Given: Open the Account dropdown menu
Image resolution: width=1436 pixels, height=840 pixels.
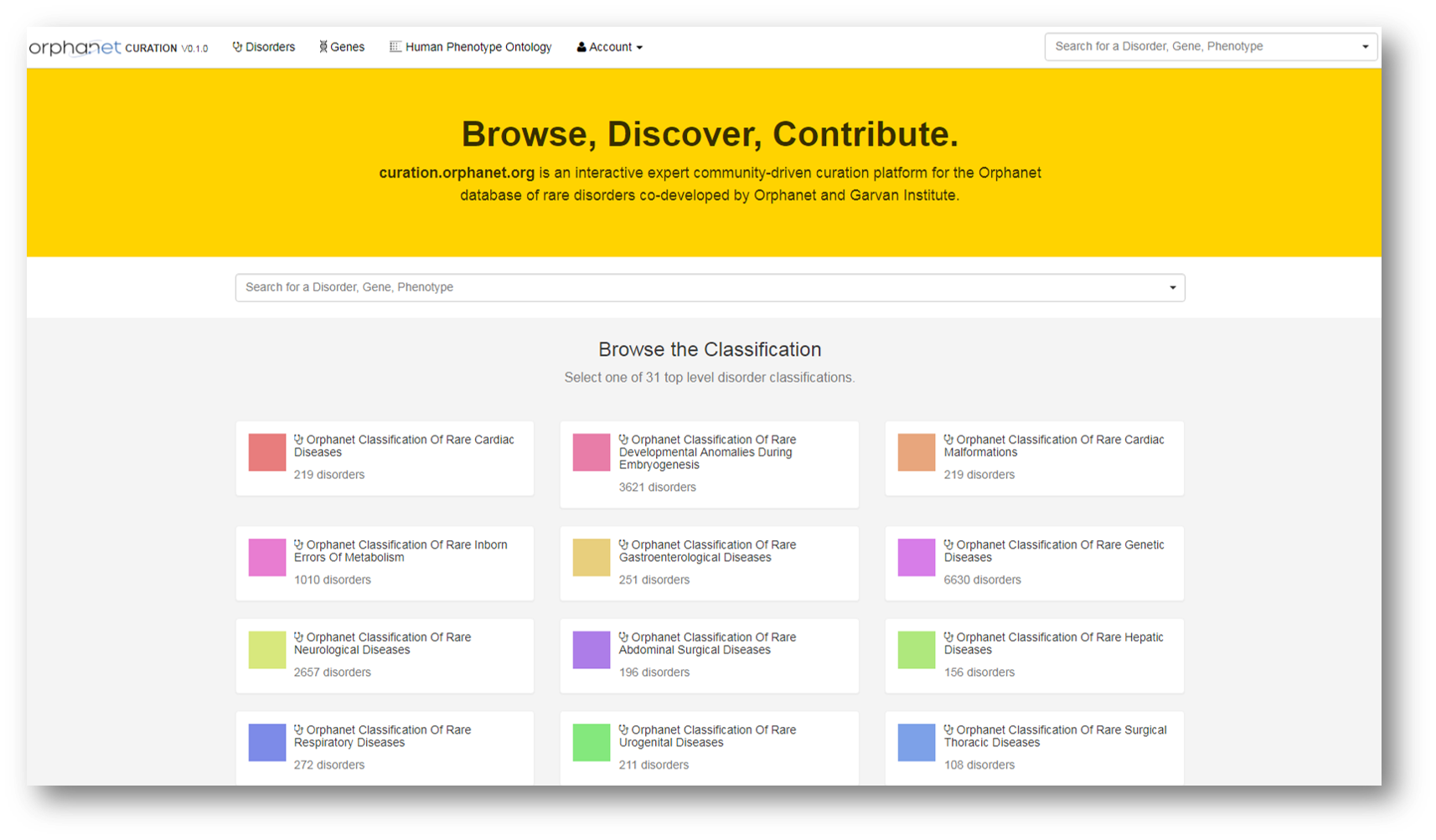Looking at the screenshot, I should click(x=610, y=48).
